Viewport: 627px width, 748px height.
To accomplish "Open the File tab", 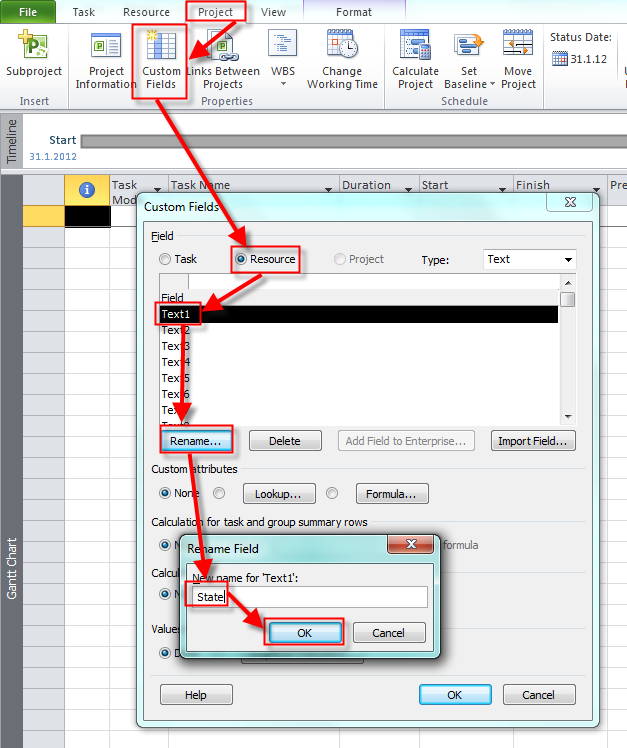I will [x=30, y=12].
